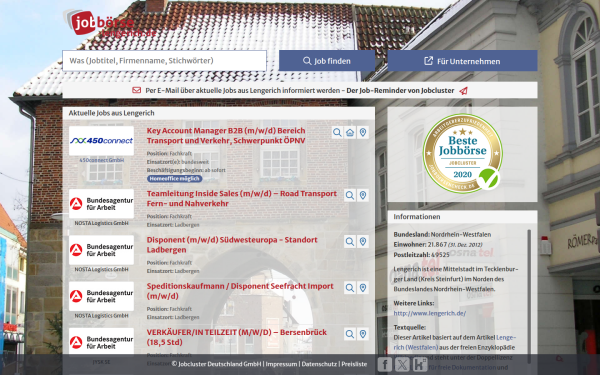The height and width of the screenshot is (375, 600).
Task: Open Speditionskaufmann Seefracht Import job title
Action: coord(240,291)
